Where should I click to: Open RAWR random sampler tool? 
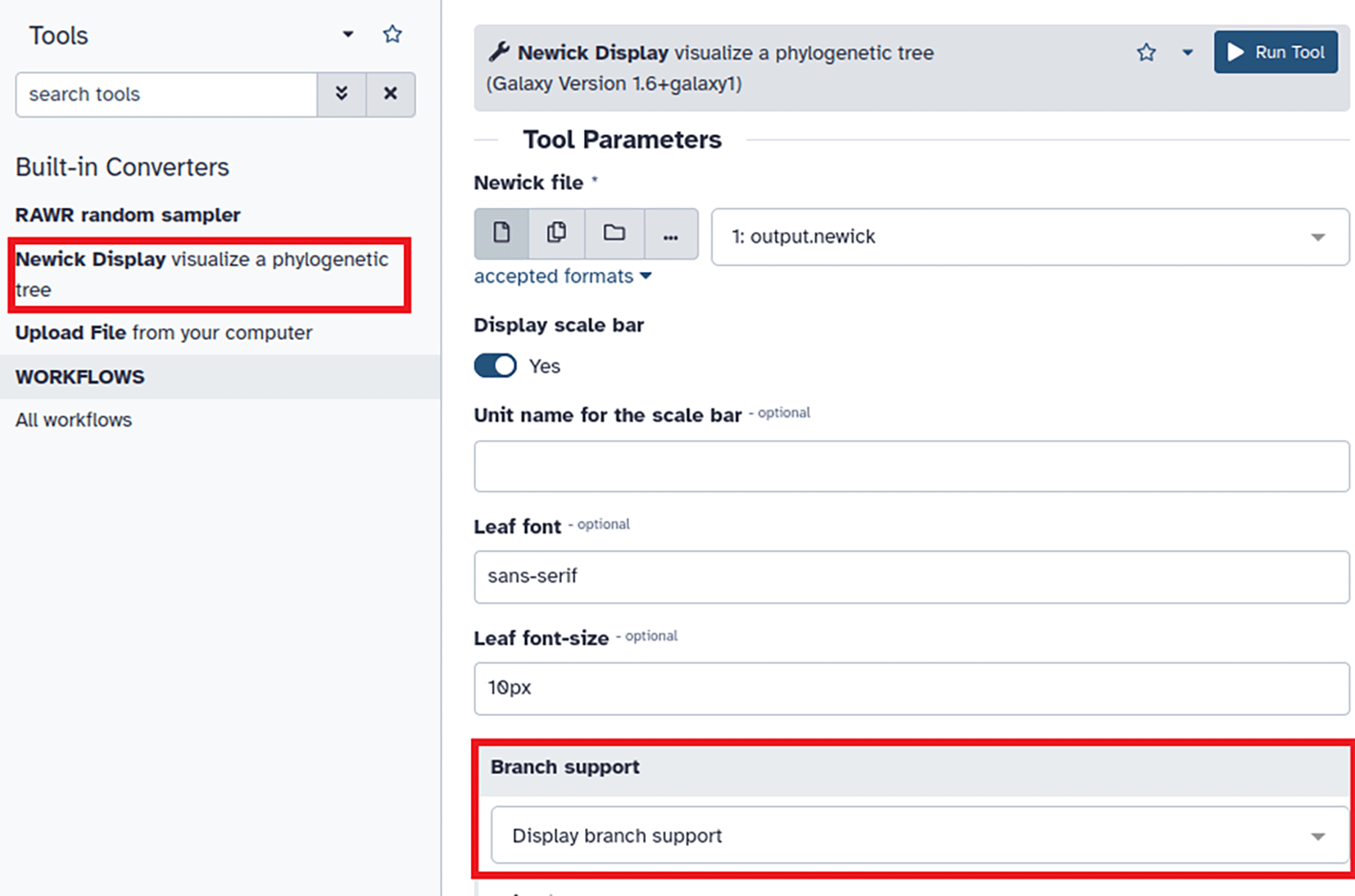(x=128, y=215)
